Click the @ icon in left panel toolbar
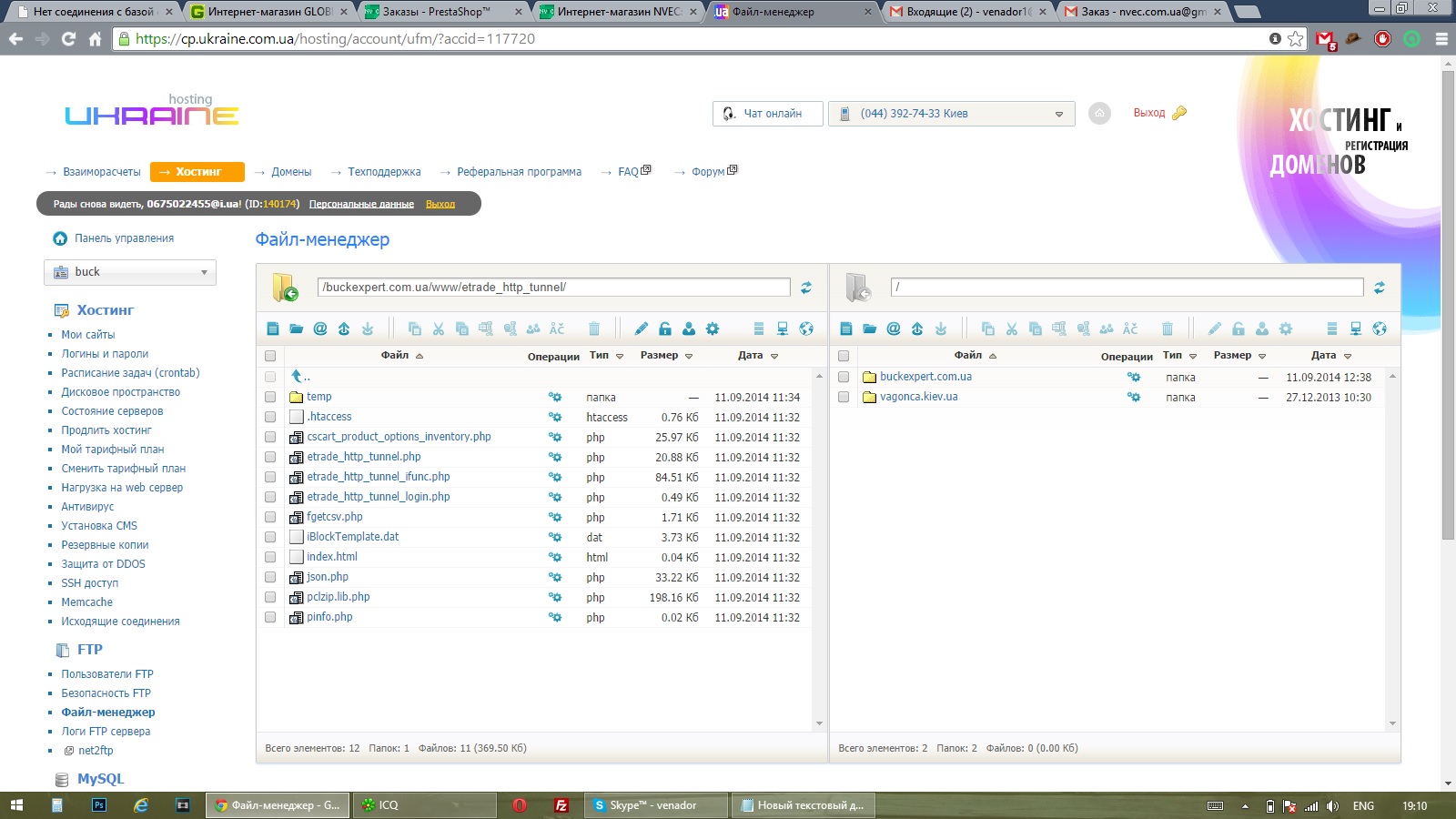The width and height of the screenshot is (1456, 819). (320, 329)
